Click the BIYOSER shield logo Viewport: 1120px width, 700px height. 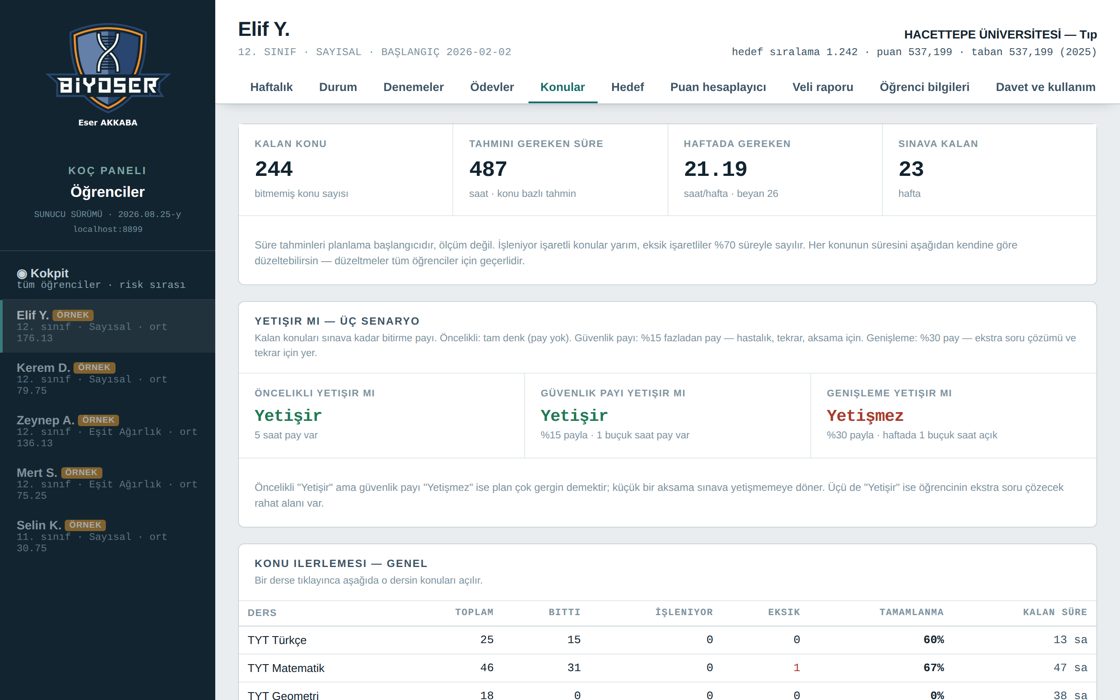pyautogui.click(x=108, y=68)
